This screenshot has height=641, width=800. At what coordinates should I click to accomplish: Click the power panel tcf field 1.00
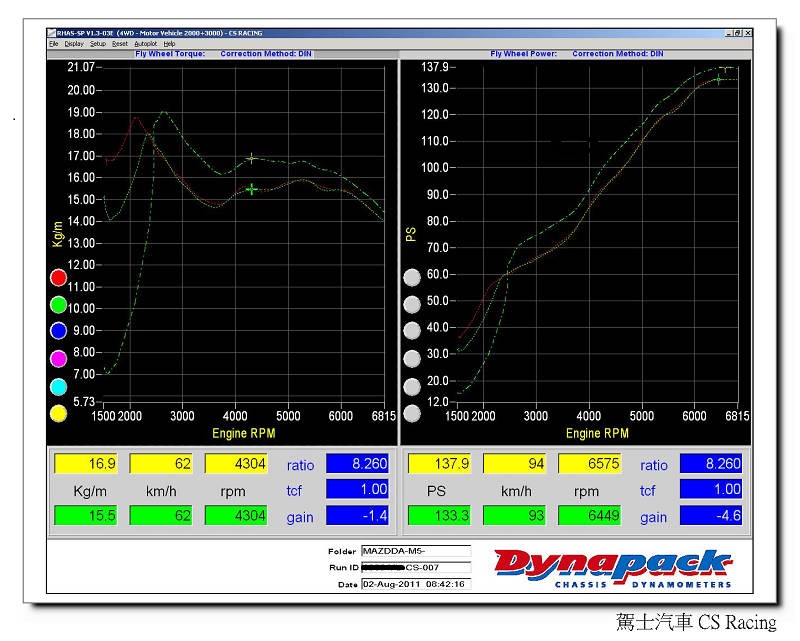point(711,489)
